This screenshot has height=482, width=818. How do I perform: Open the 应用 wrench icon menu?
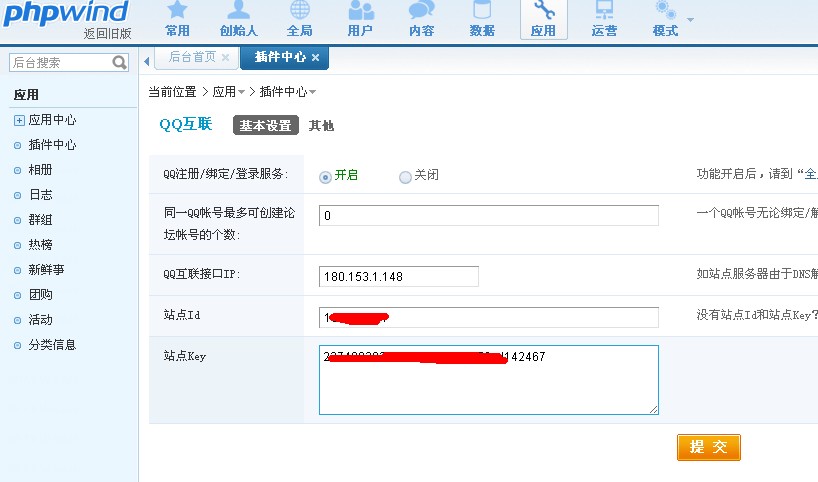tap(544, 19)
